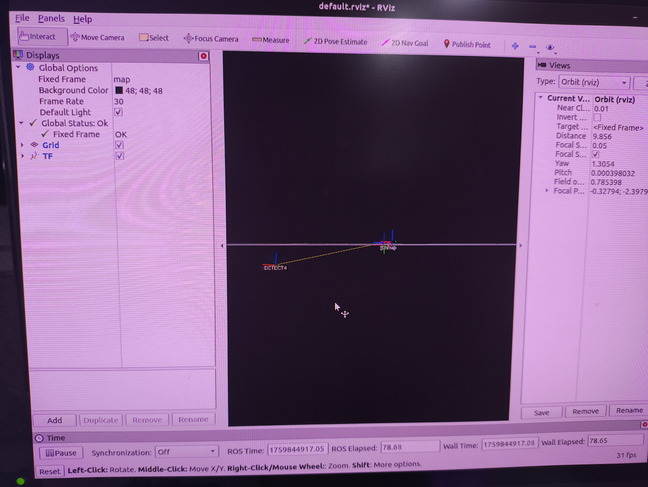
Task: Click the Add display button
Action: [x=55, y=420]
